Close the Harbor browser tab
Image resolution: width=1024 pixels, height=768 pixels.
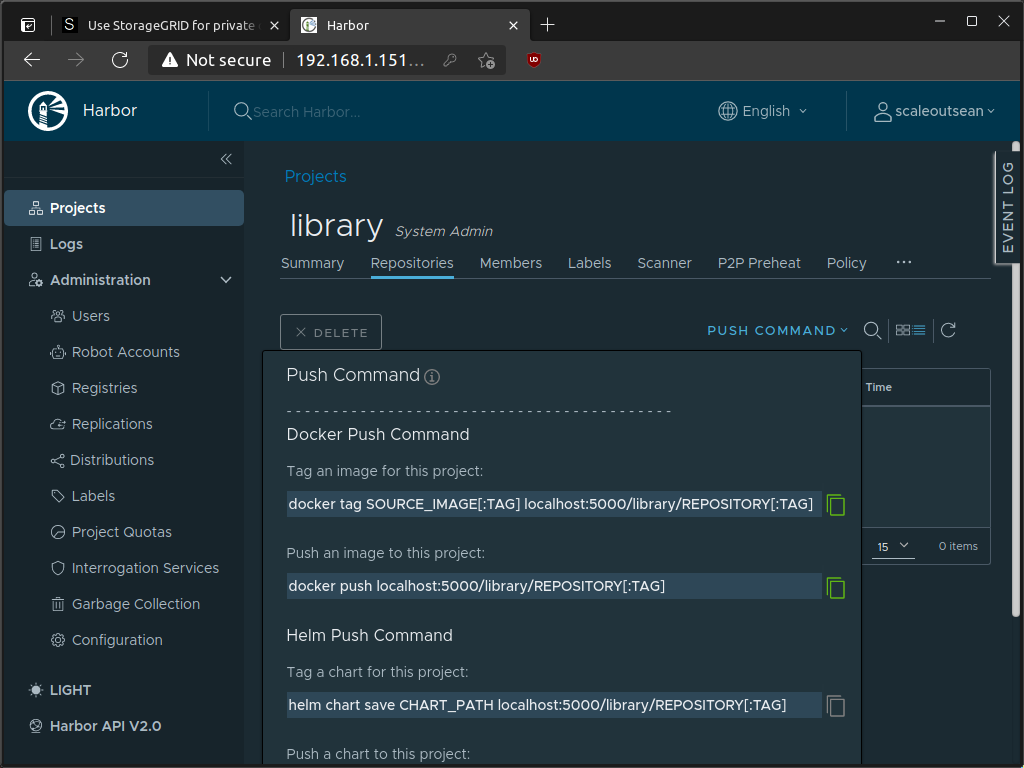coord(513,25)
